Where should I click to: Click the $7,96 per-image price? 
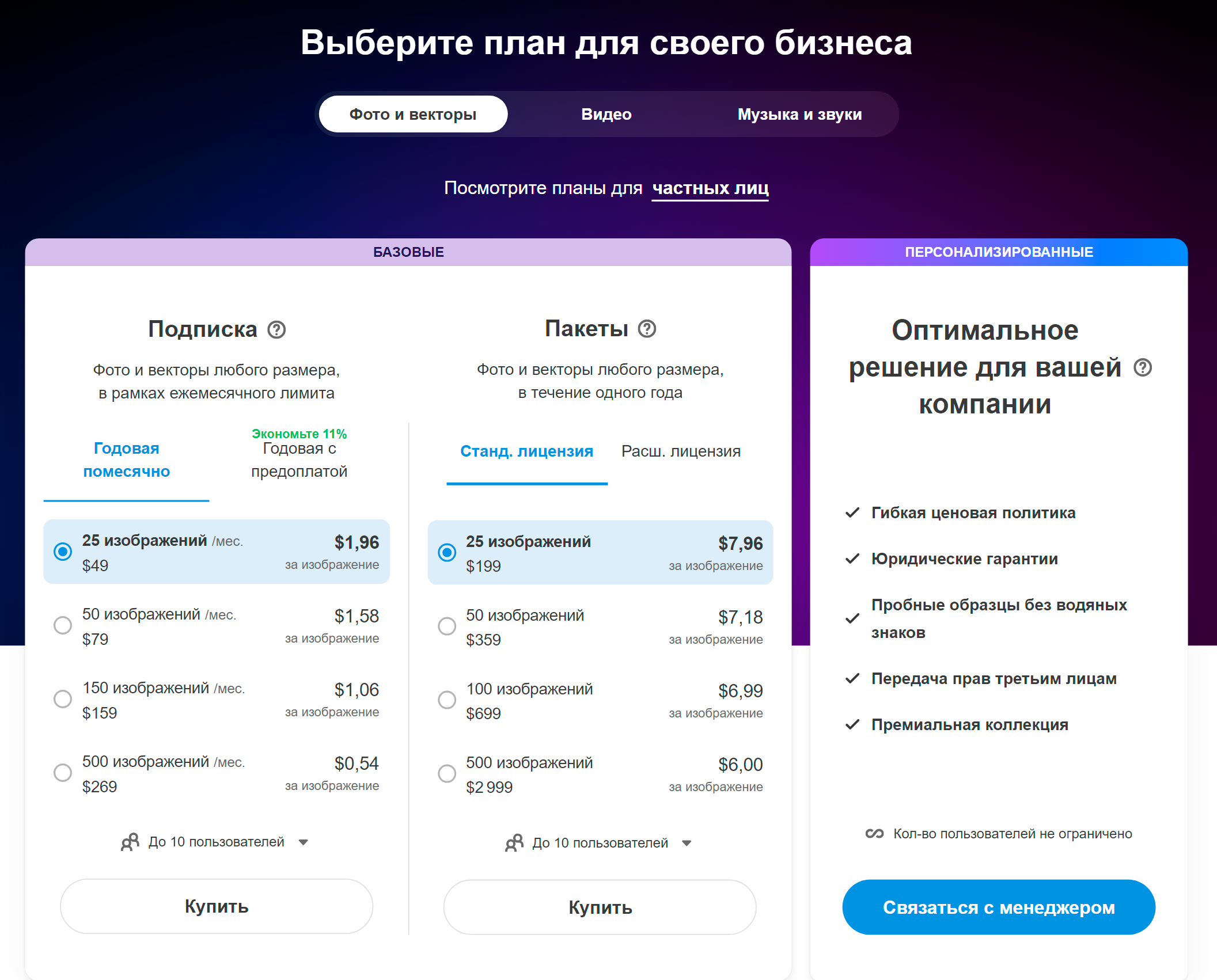[x=740, y=544]
